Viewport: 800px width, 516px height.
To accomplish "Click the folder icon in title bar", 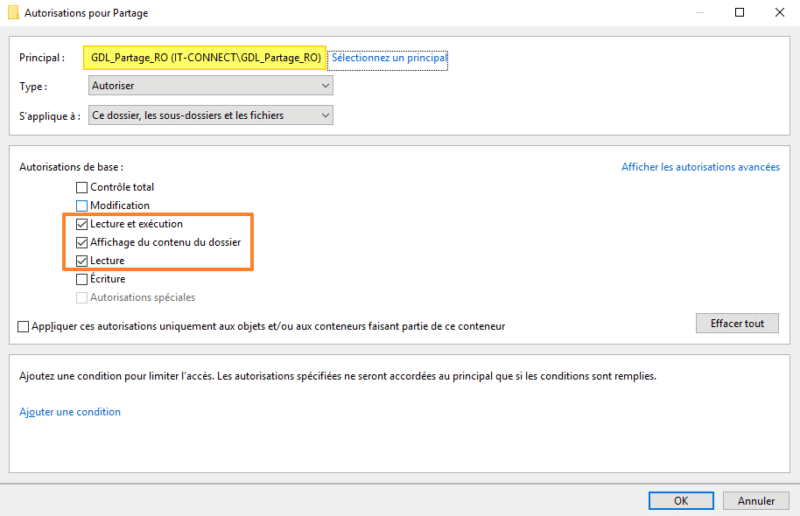I will (14, 12).
